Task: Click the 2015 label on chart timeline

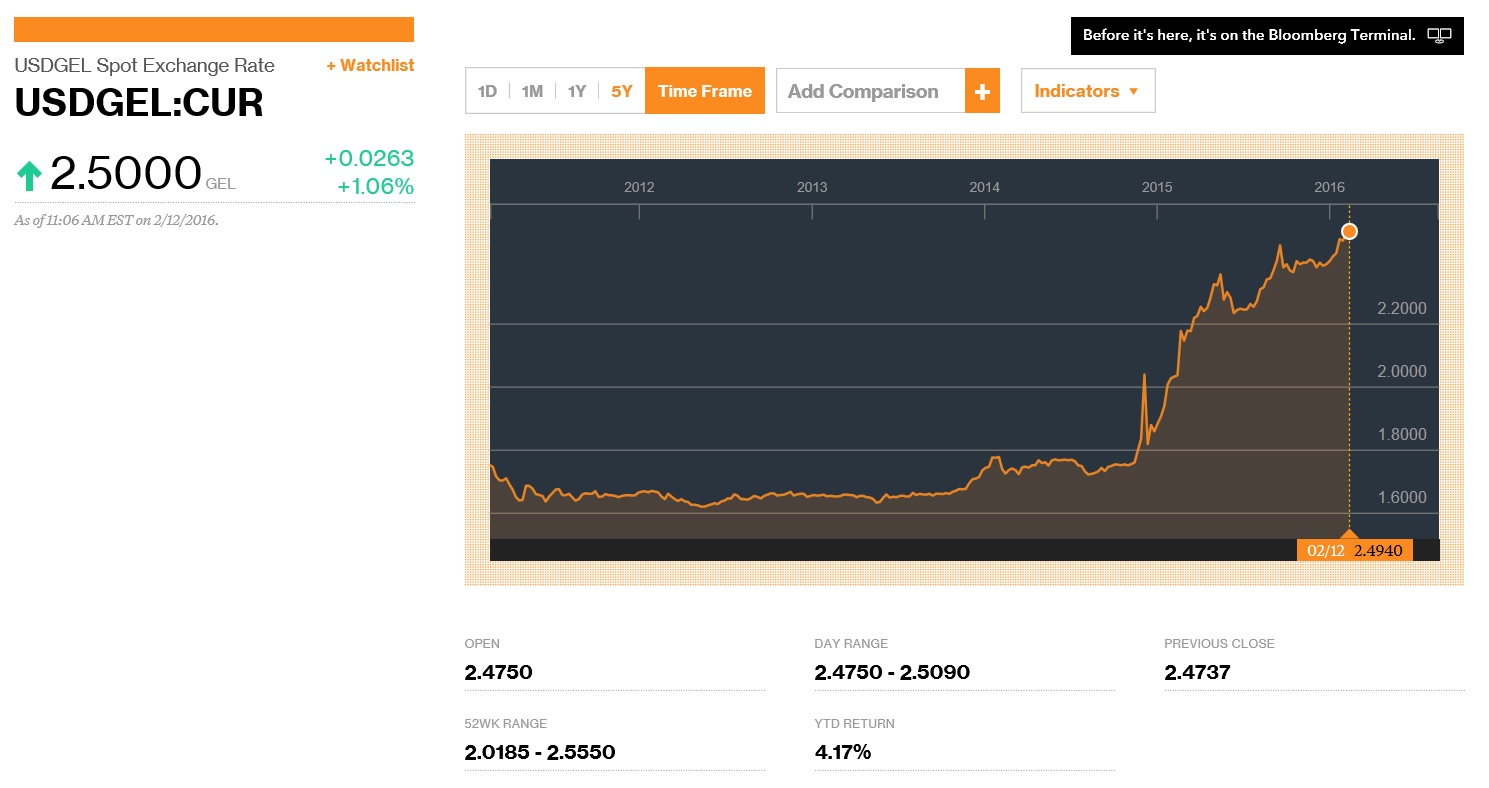Action: coord(1157,187)
